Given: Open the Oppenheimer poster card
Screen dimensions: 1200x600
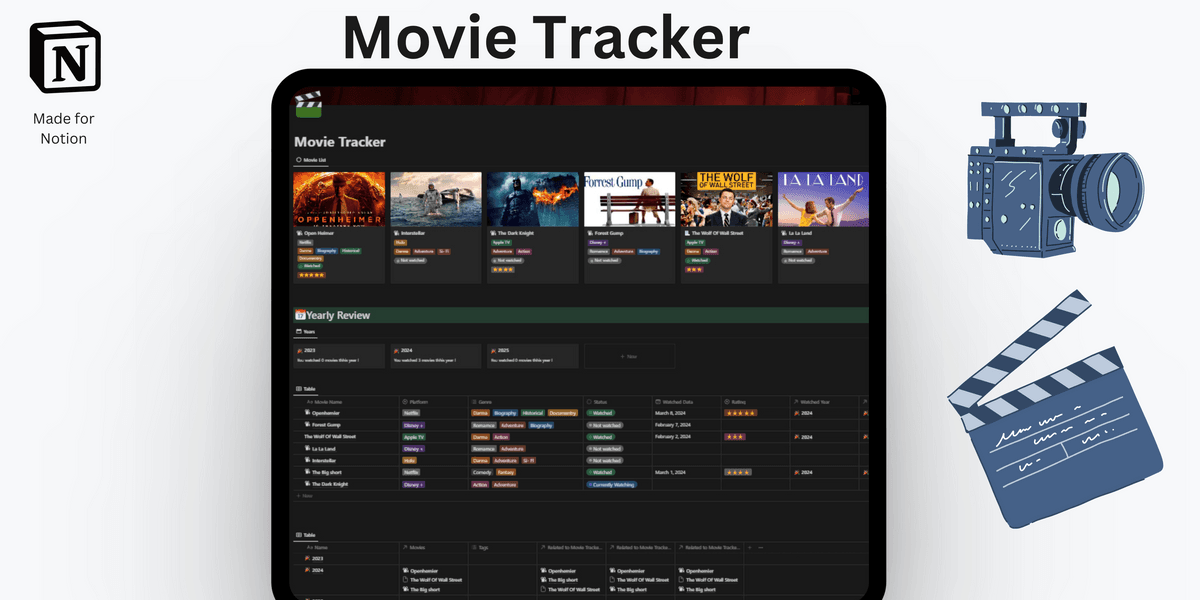Looking at the screenshot, I should [338, 198].
